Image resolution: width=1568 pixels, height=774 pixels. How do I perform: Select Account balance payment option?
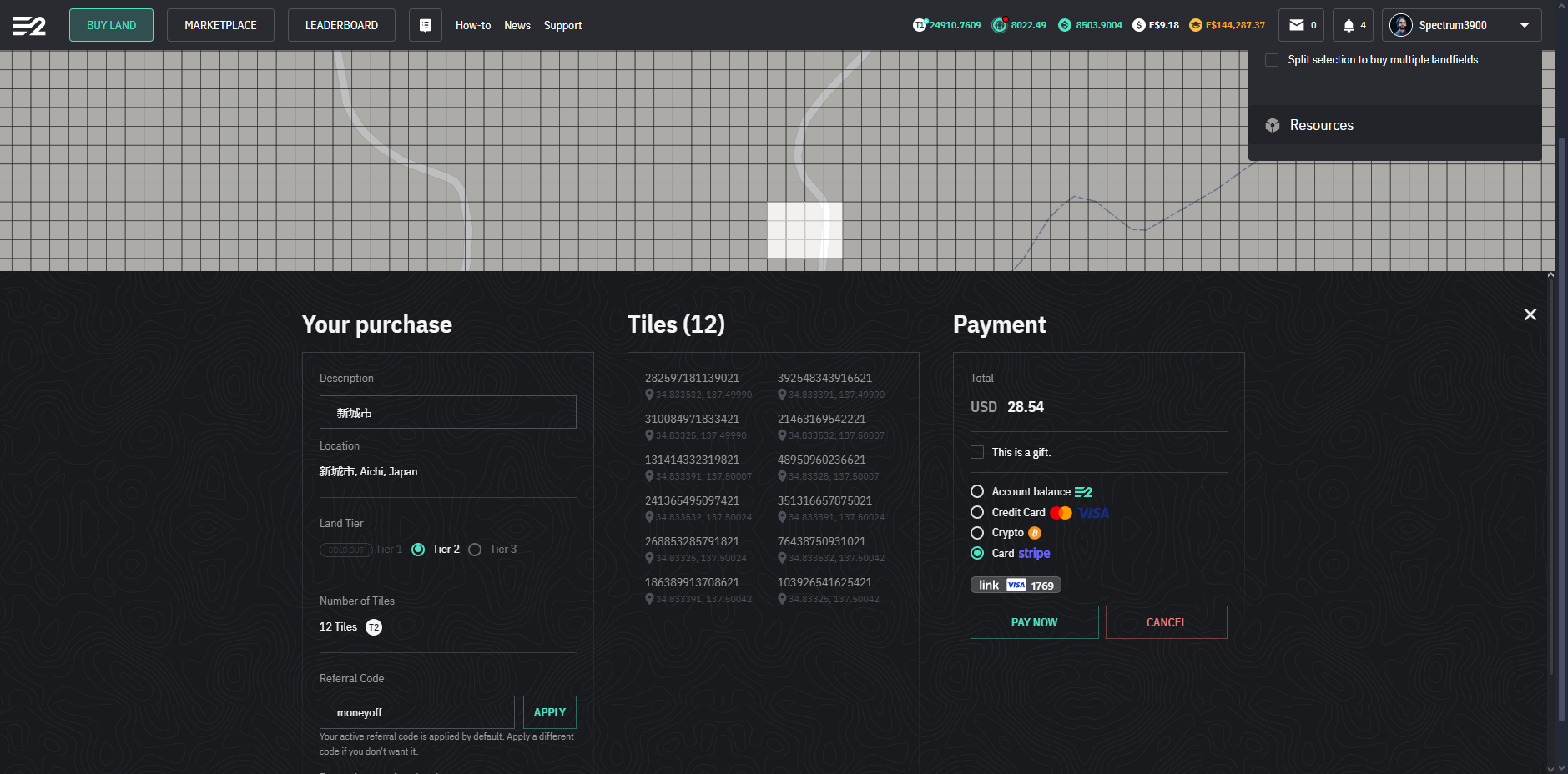[977, 491]
